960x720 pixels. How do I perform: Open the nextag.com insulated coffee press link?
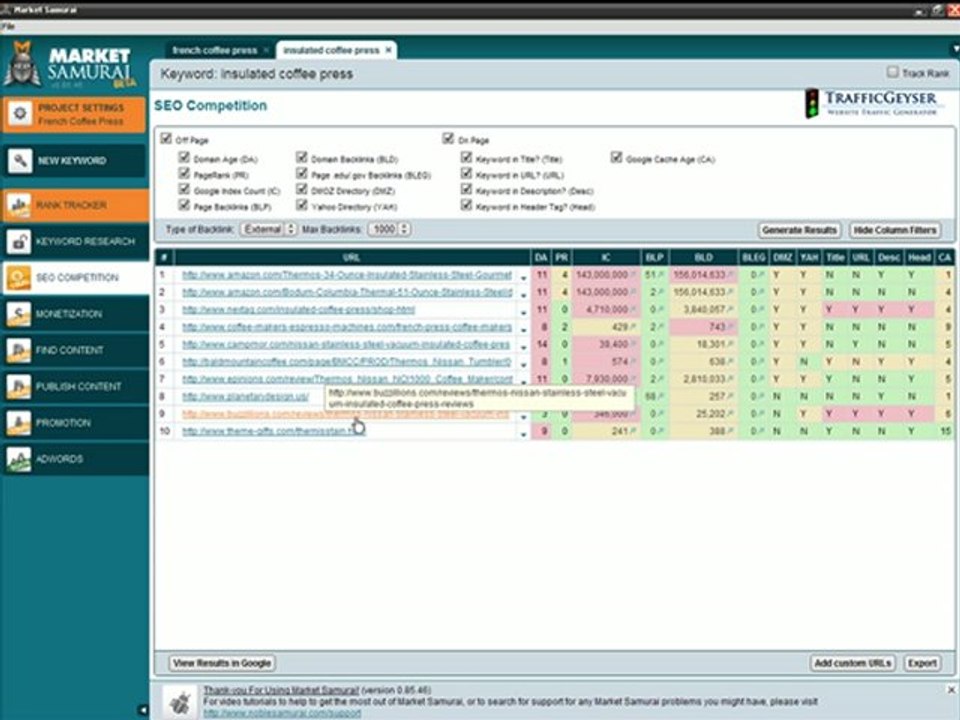299,310
